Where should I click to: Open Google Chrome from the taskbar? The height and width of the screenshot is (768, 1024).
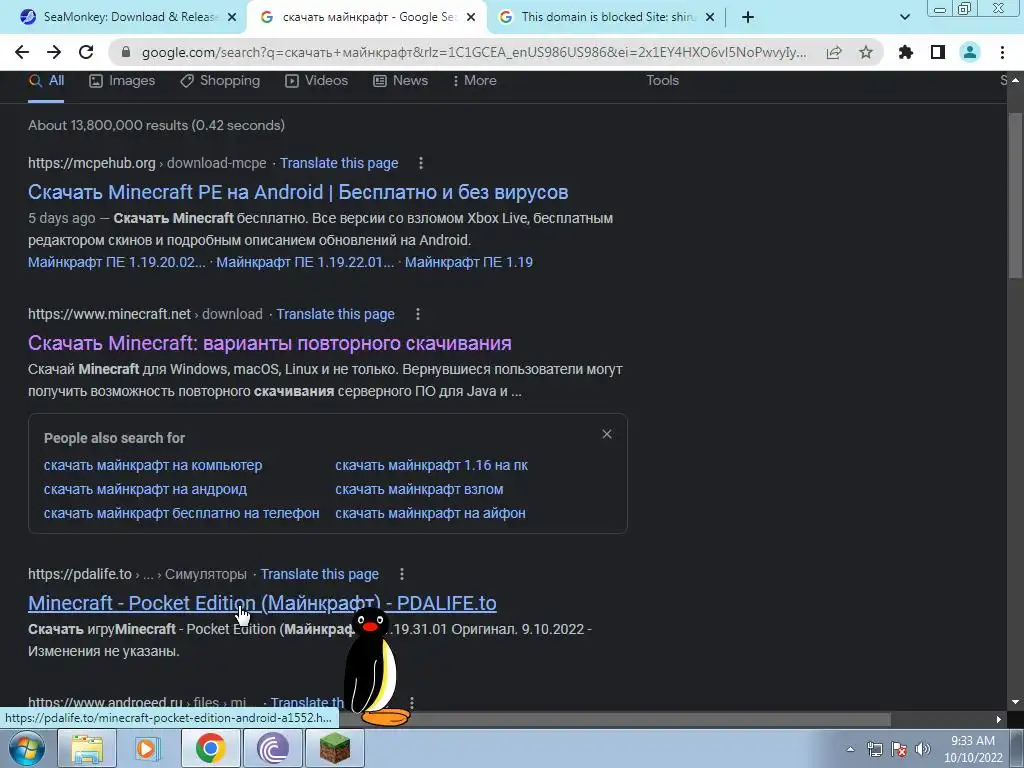(x=210, y=748)
